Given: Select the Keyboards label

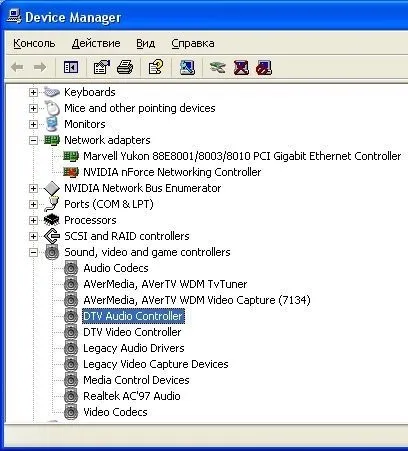Looking at the screenshot, I should [x=90, y=92].
